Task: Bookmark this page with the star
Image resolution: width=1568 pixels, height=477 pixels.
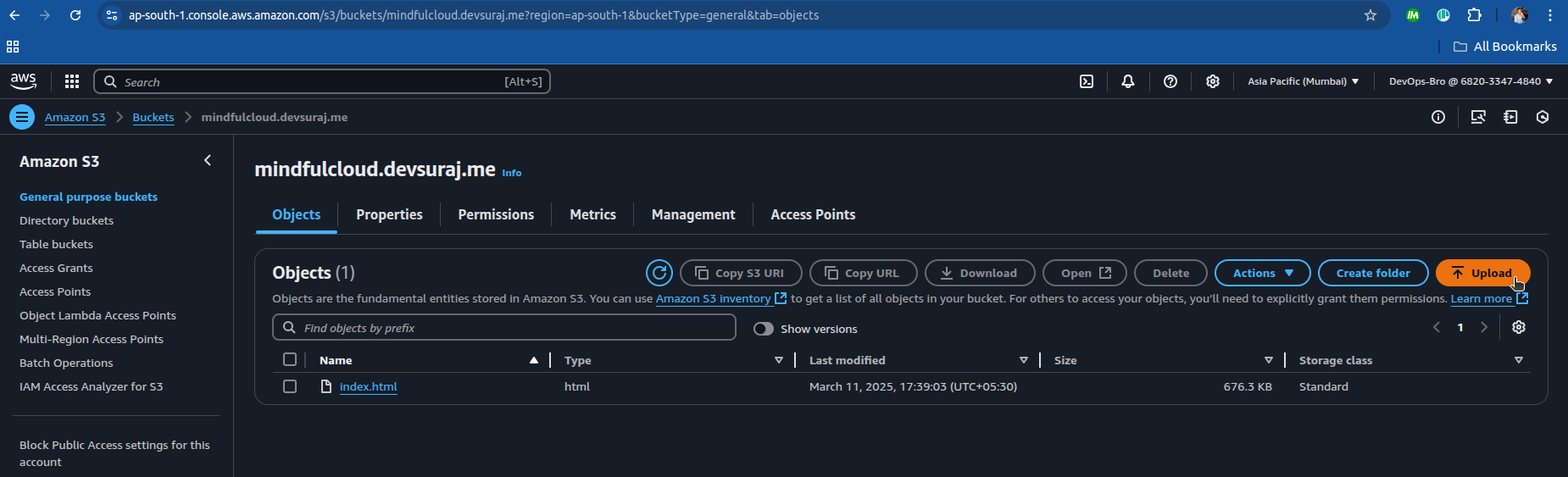Action: (x=1371, y=15)
